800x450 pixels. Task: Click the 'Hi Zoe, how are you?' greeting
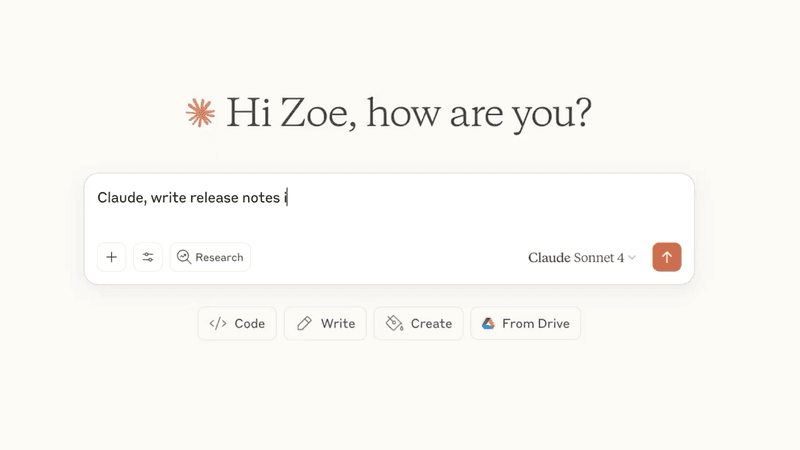pos(409,113)
